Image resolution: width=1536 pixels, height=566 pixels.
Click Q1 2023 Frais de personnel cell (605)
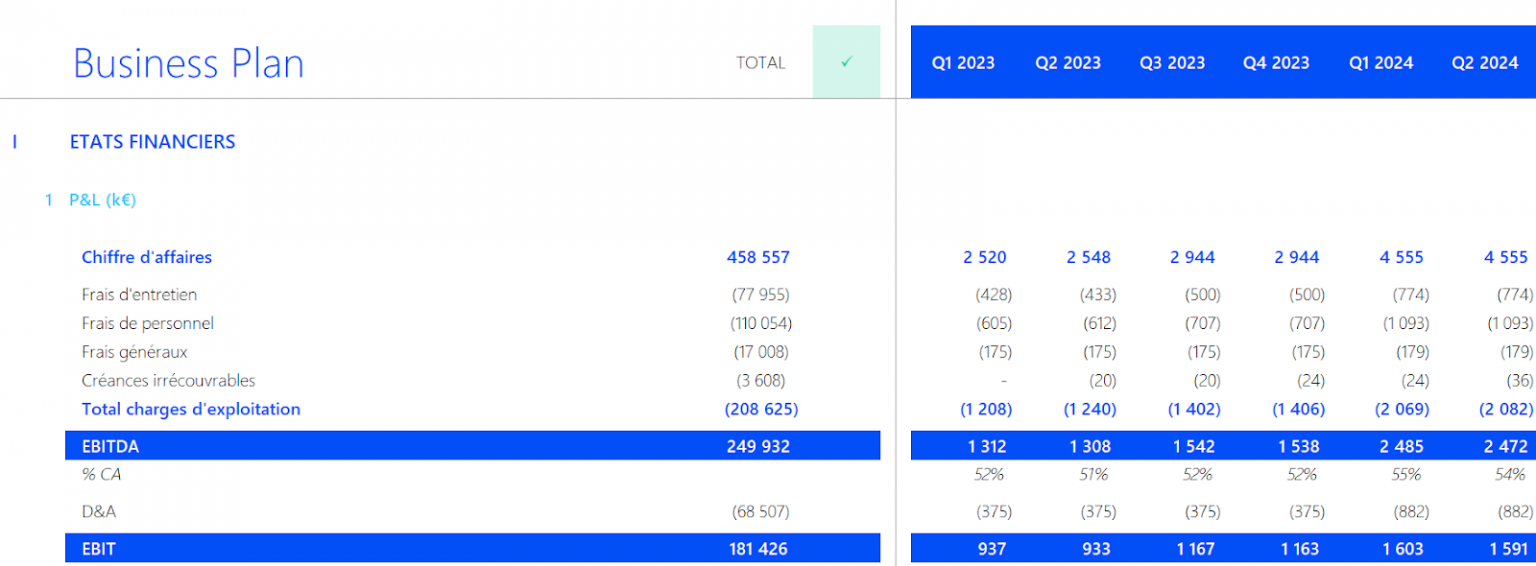click(x=993, y=323)
